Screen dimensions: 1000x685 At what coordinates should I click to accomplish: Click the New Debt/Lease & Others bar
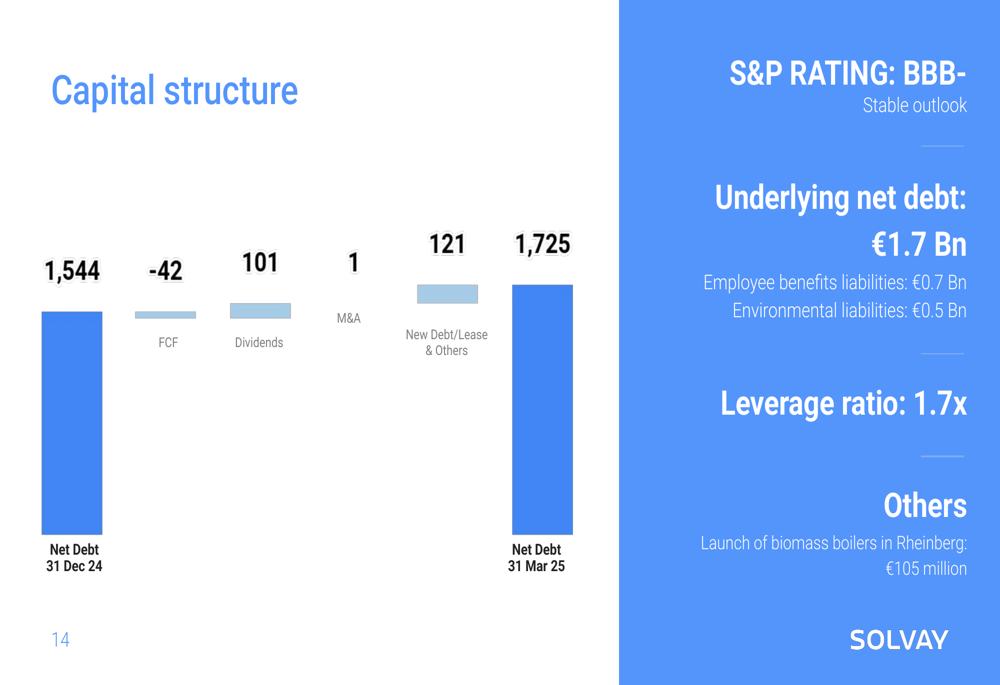click(x=447, y=294)
